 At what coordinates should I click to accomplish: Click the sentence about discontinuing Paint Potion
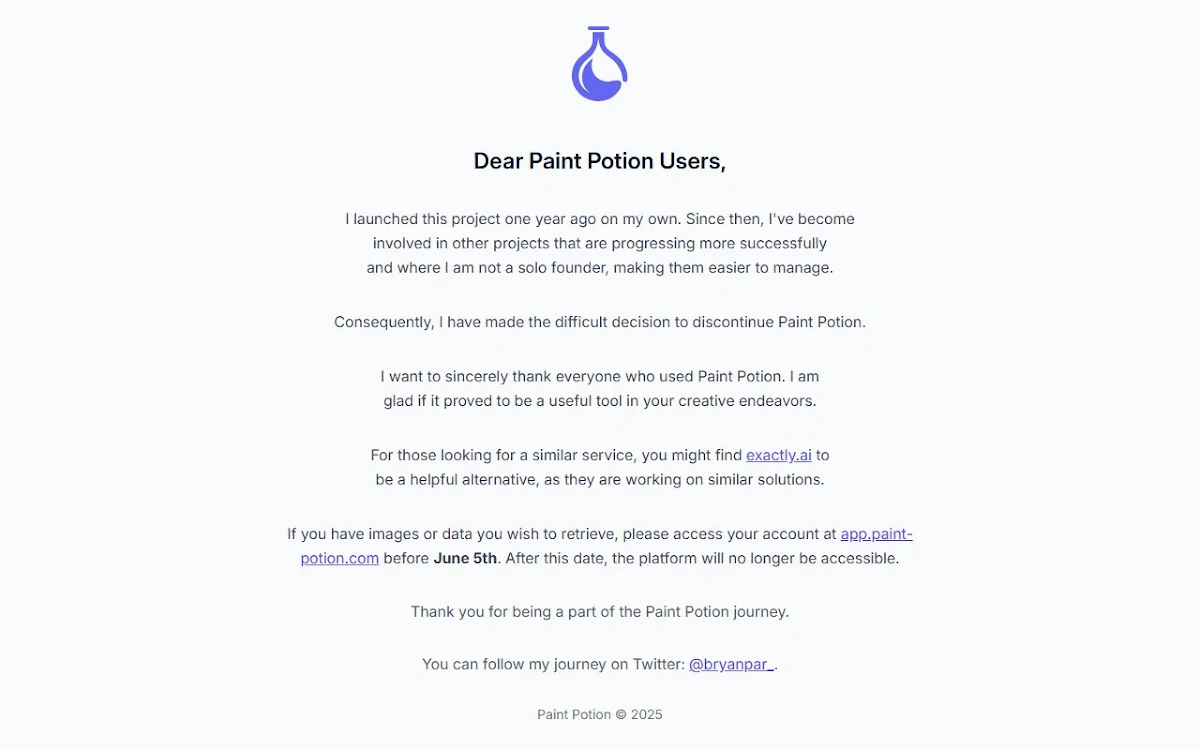tap(600, 322)
